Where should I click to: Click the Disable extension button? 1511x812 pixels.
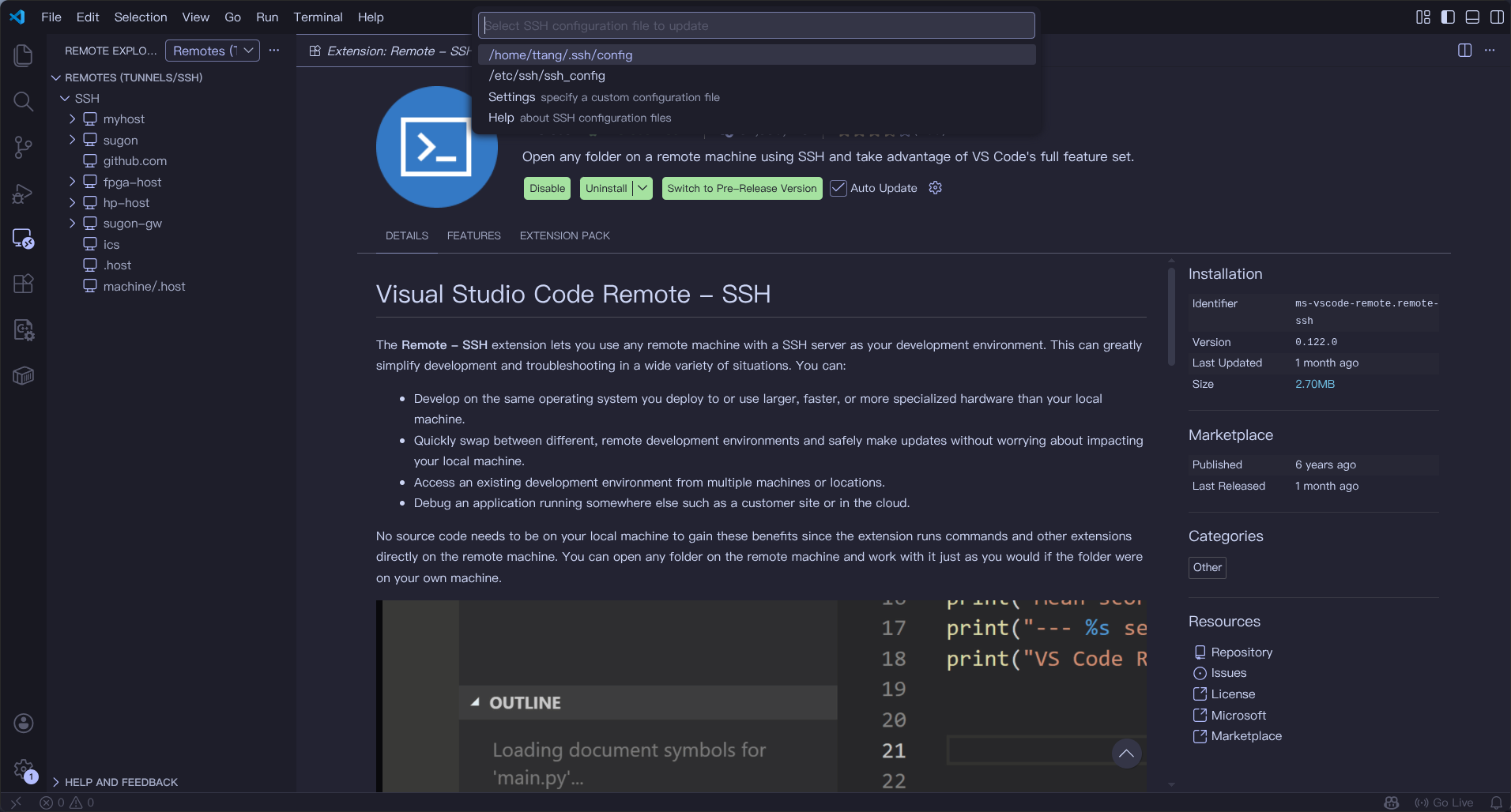click(x=547, y=188)
